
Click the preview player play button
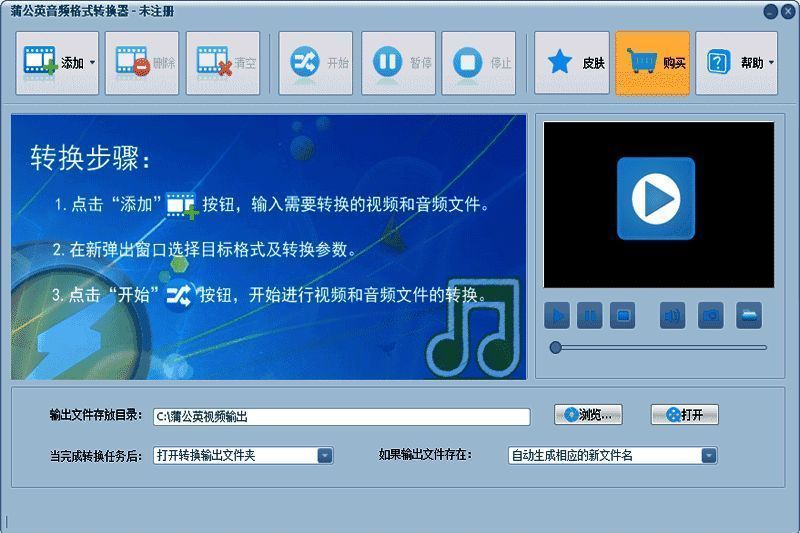pos(557,316)
